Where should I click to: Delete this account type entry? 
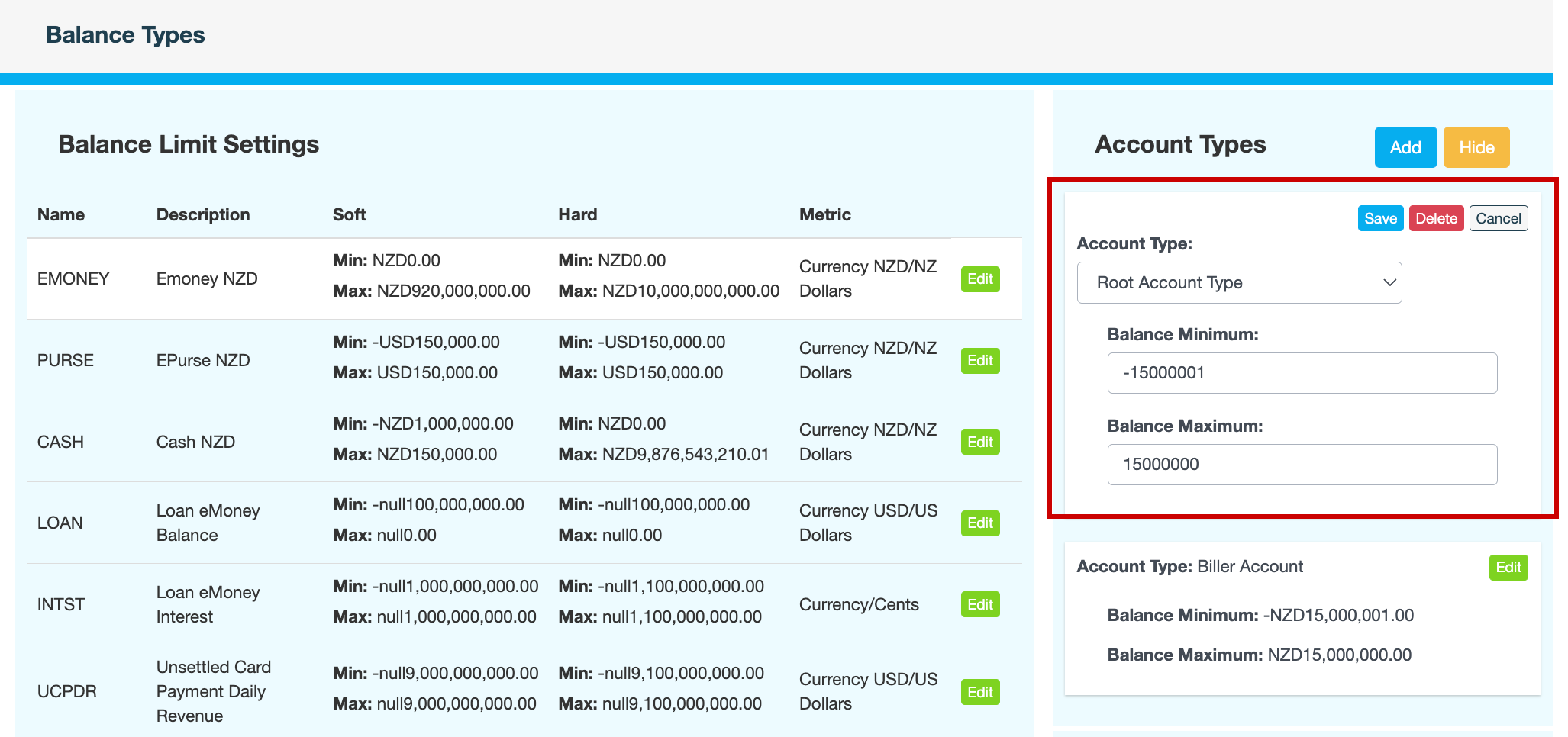tap(1435, 219)
